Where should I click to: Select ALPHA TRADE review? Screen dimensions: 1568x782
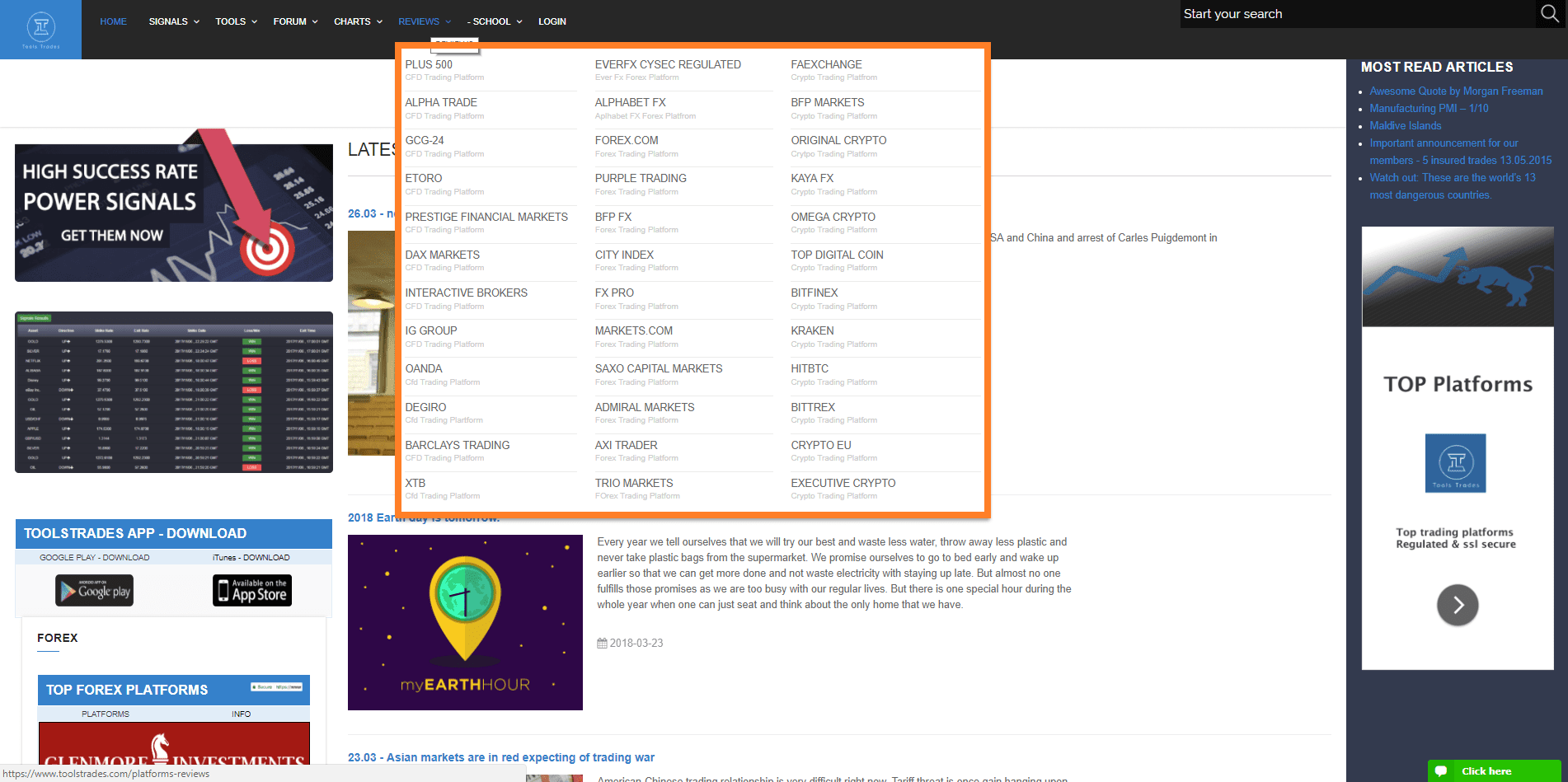click(441, 102)
